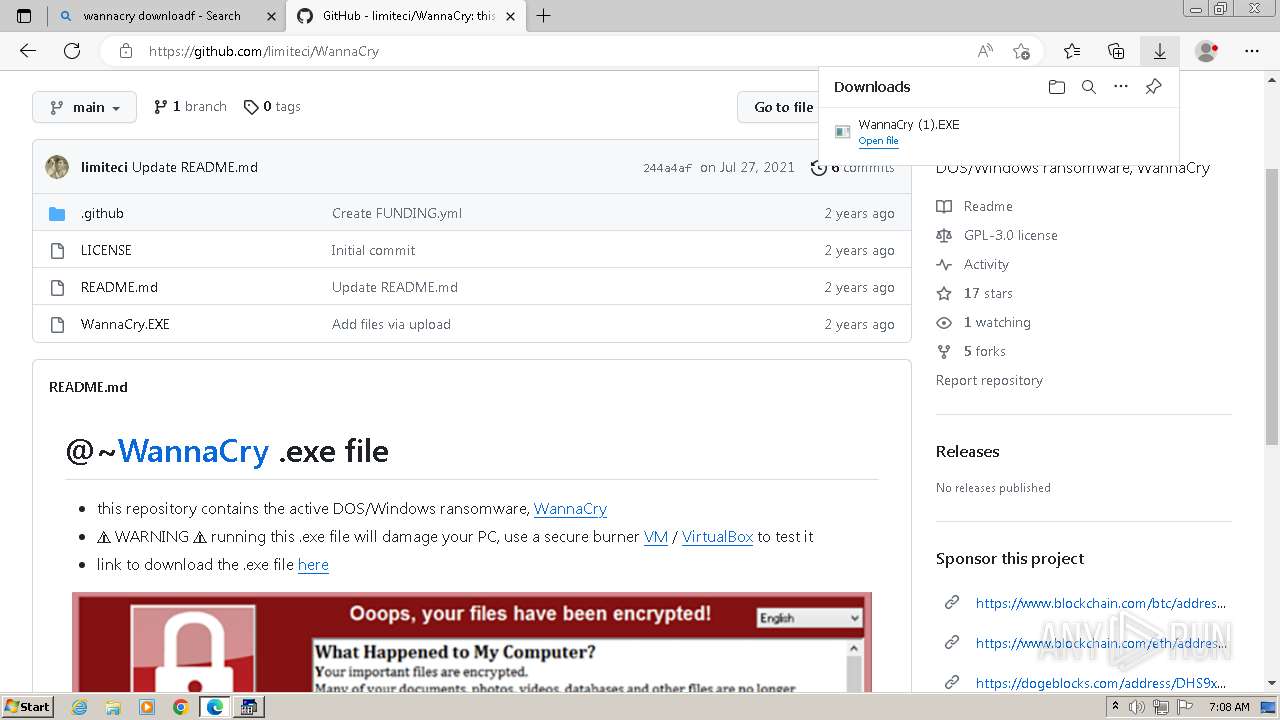Screen dimensions: 1280x720
Task: Open Edge Settings and more menu
Action: (x=1252, y=51)
